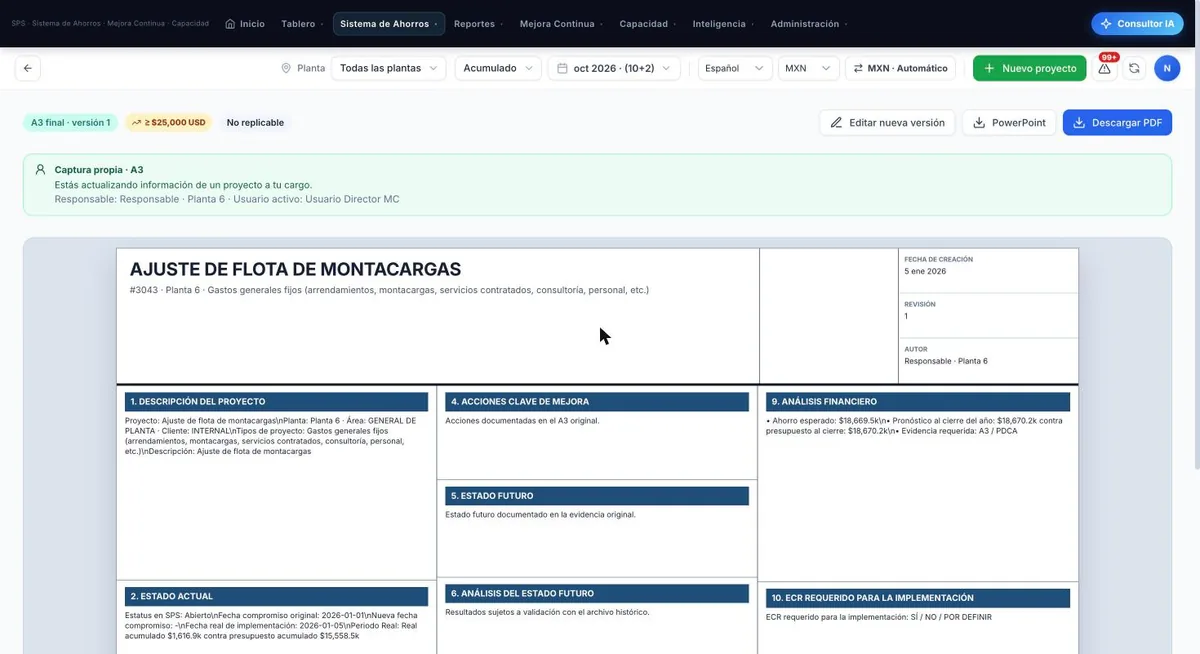Click the 10. ECR REQUERIDO PARA LA IMPLEMENTACIÓN header

[x=918, y=598]
